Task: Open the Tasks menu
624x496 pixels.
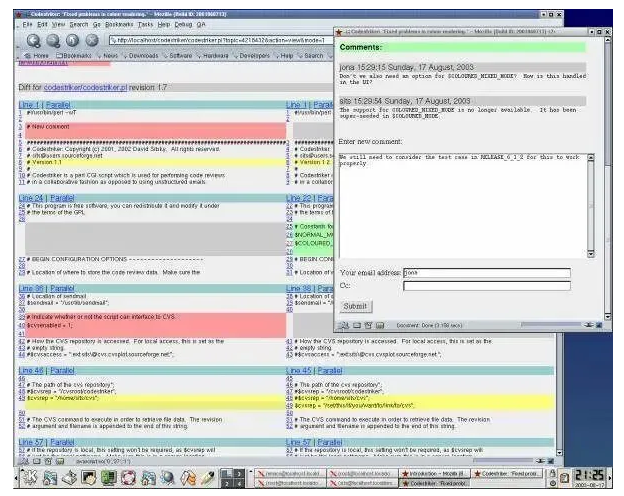Action: coord(145,25)
